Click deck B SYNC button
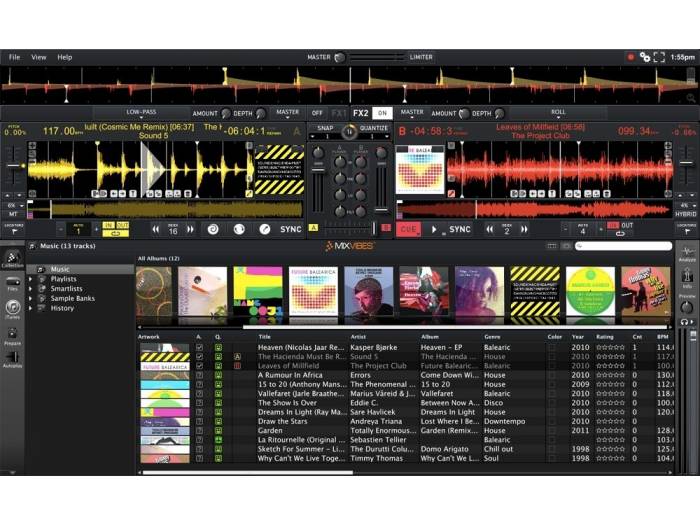700x525 pixels. (460, 229)
